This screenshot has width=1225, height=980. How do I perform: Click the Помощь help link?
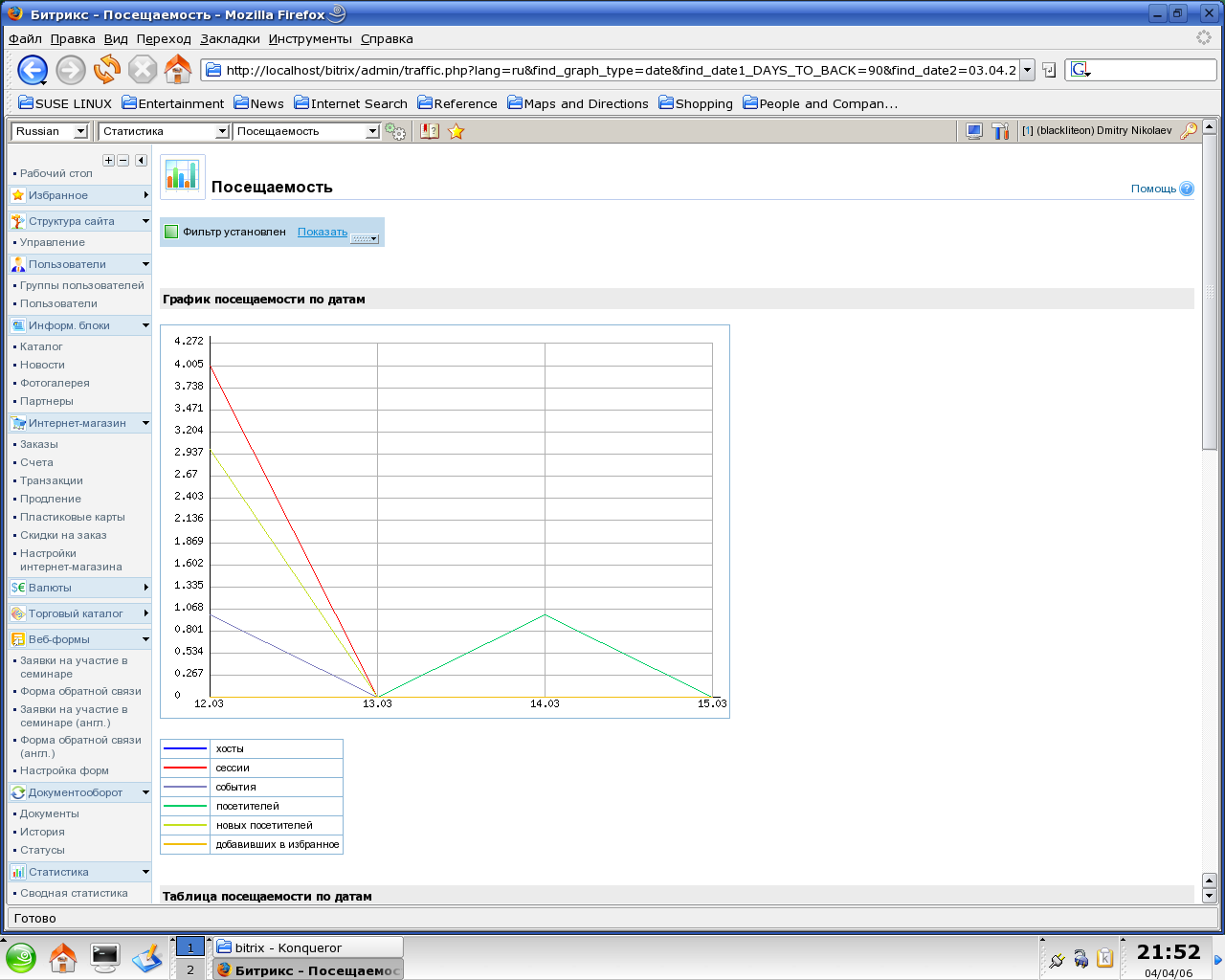click(1153, 189)
